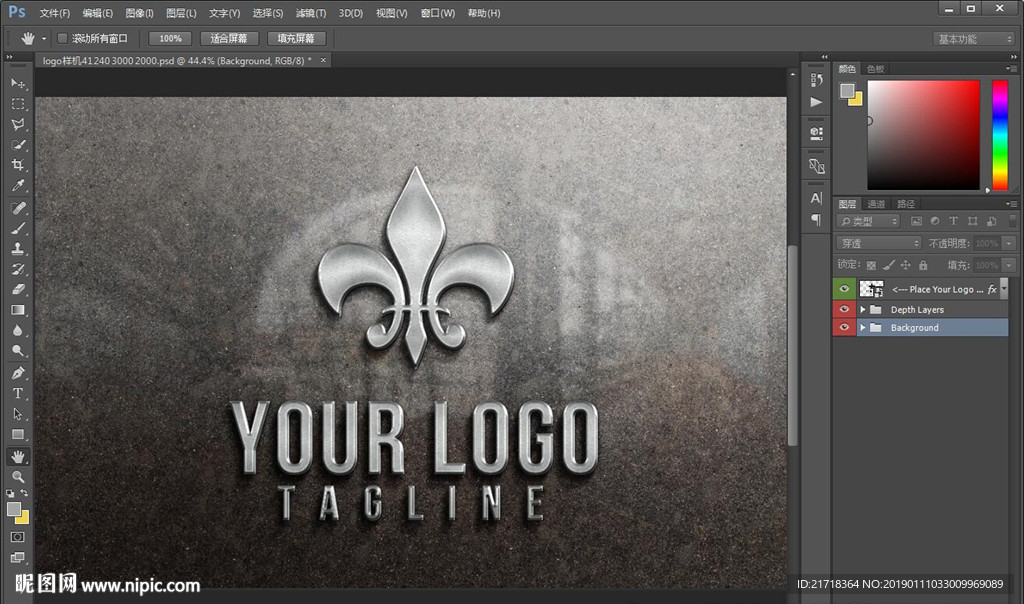1024x604 pixels.
Task: Select the Zoom magnifier tool
Action: click(18, 477)
